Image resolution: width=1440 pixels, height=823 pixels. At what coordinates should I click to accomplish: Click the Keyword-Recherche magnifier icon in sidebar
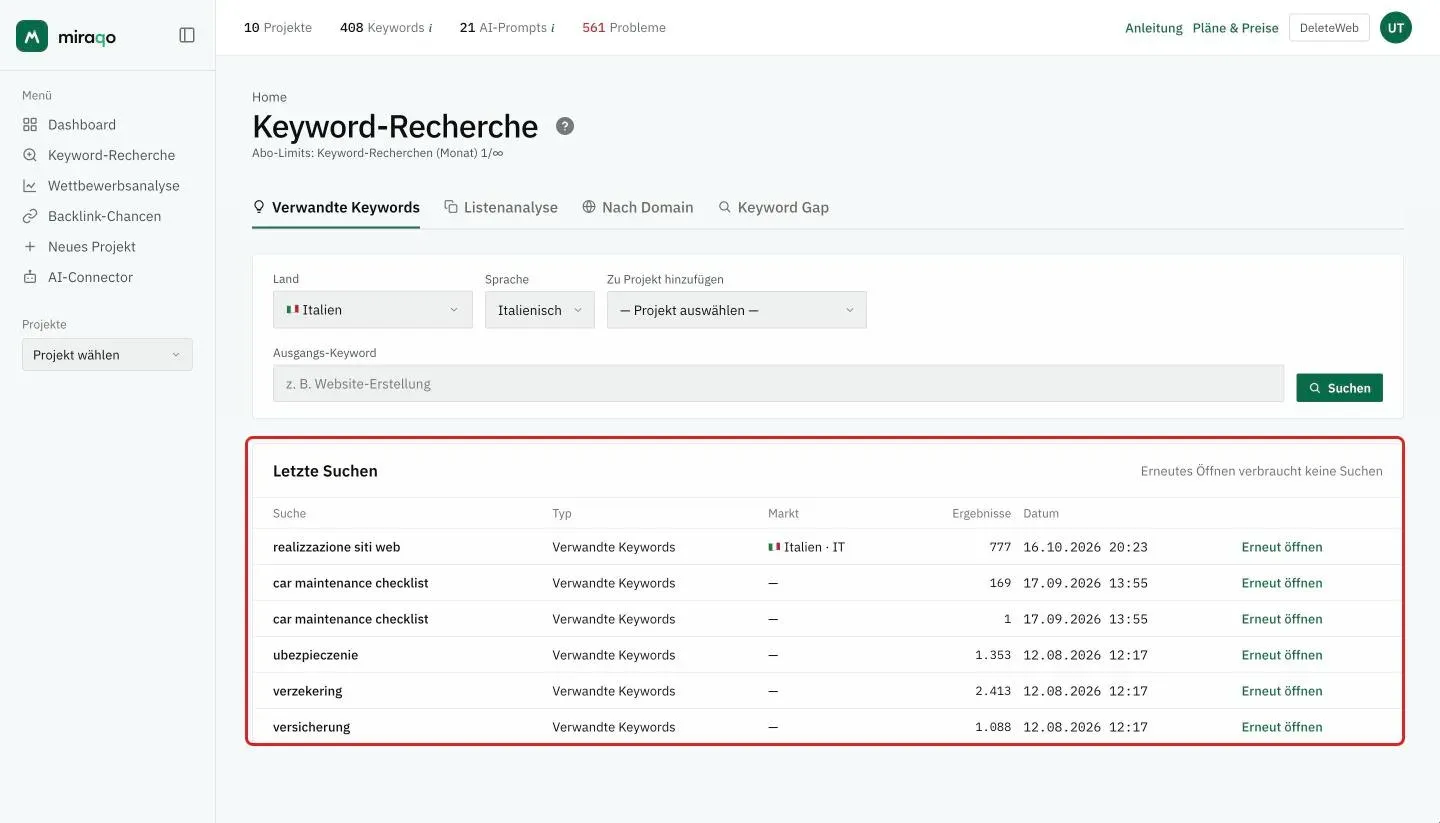coord(30,155)
